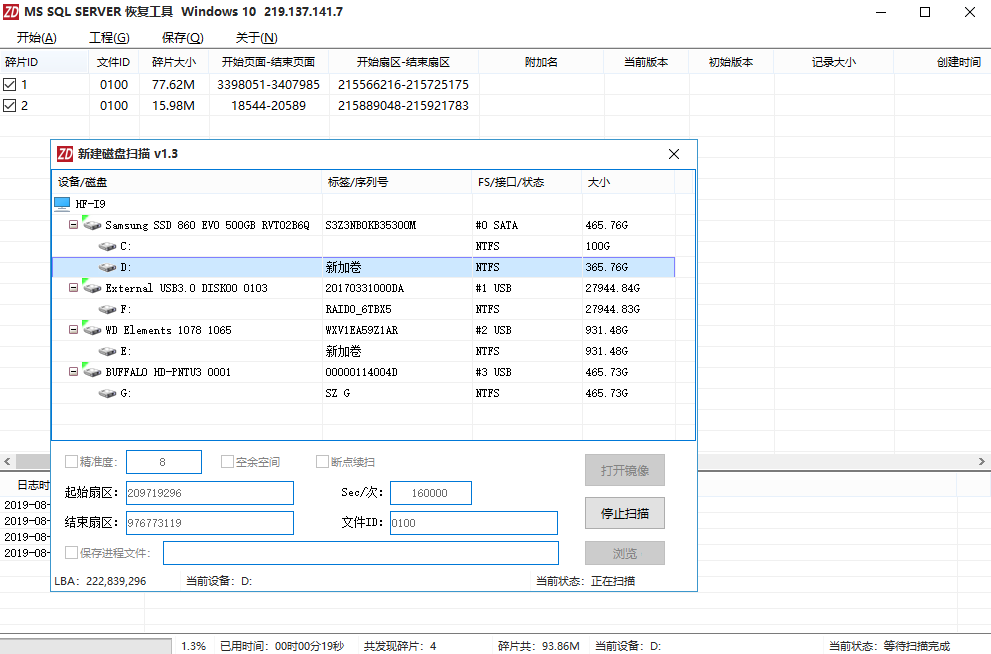Select the G: volume icon
Image resolution: width=991 pixels, height=654 pixels.
[108, 393]
